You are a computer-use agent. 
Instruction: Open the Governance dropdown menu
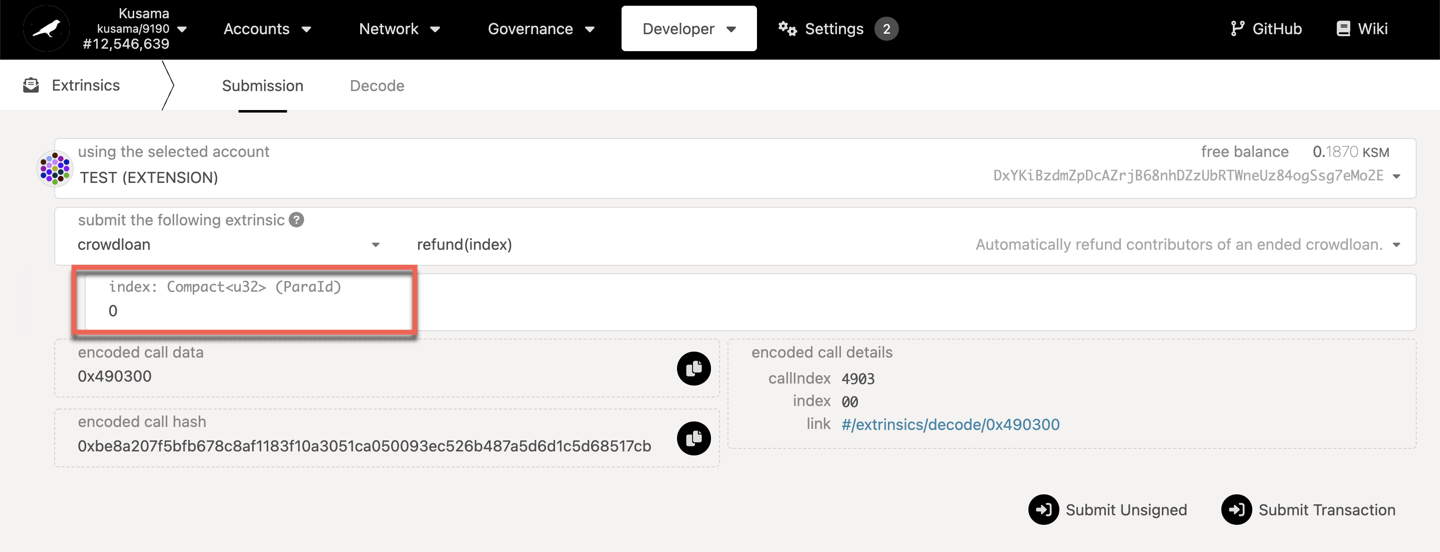click(541, 29)
